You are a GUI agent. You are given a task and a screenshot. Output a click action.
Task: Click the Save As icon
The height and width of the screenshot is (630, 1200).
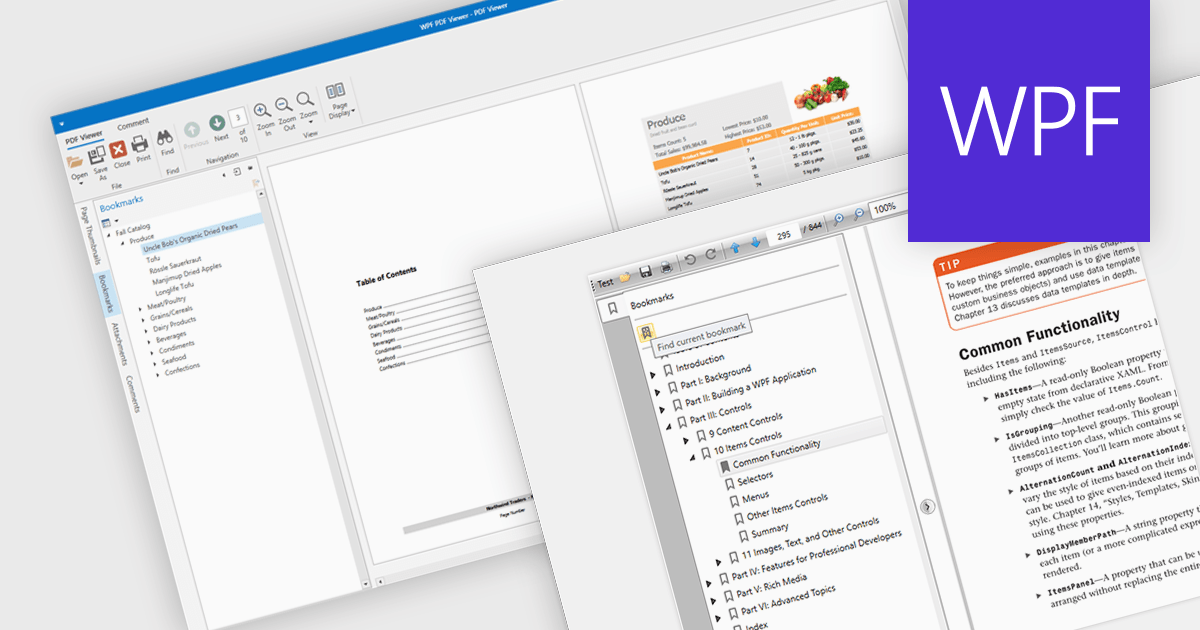(98, 155)
